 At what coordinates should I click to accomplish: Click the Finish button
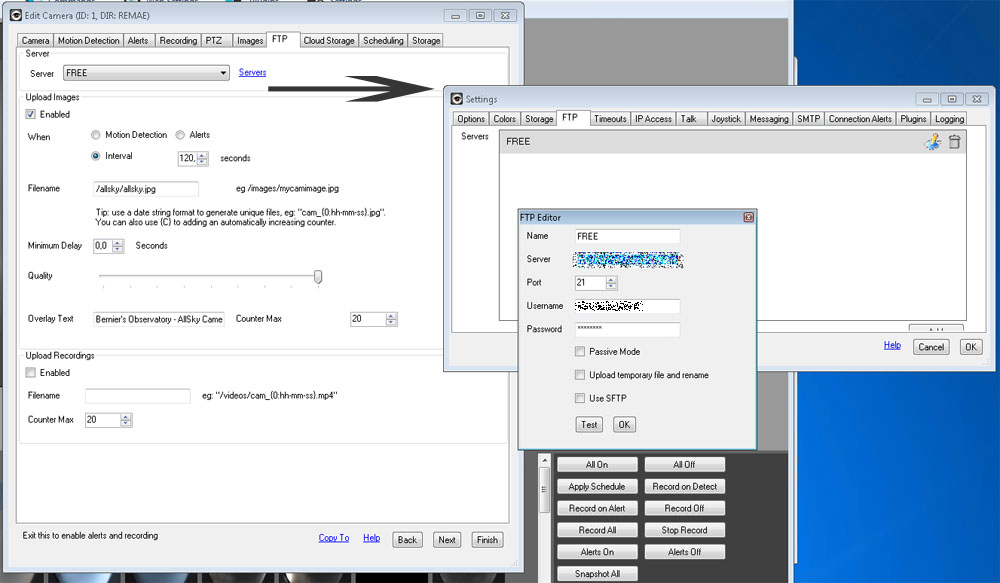(x=487, y=540)
